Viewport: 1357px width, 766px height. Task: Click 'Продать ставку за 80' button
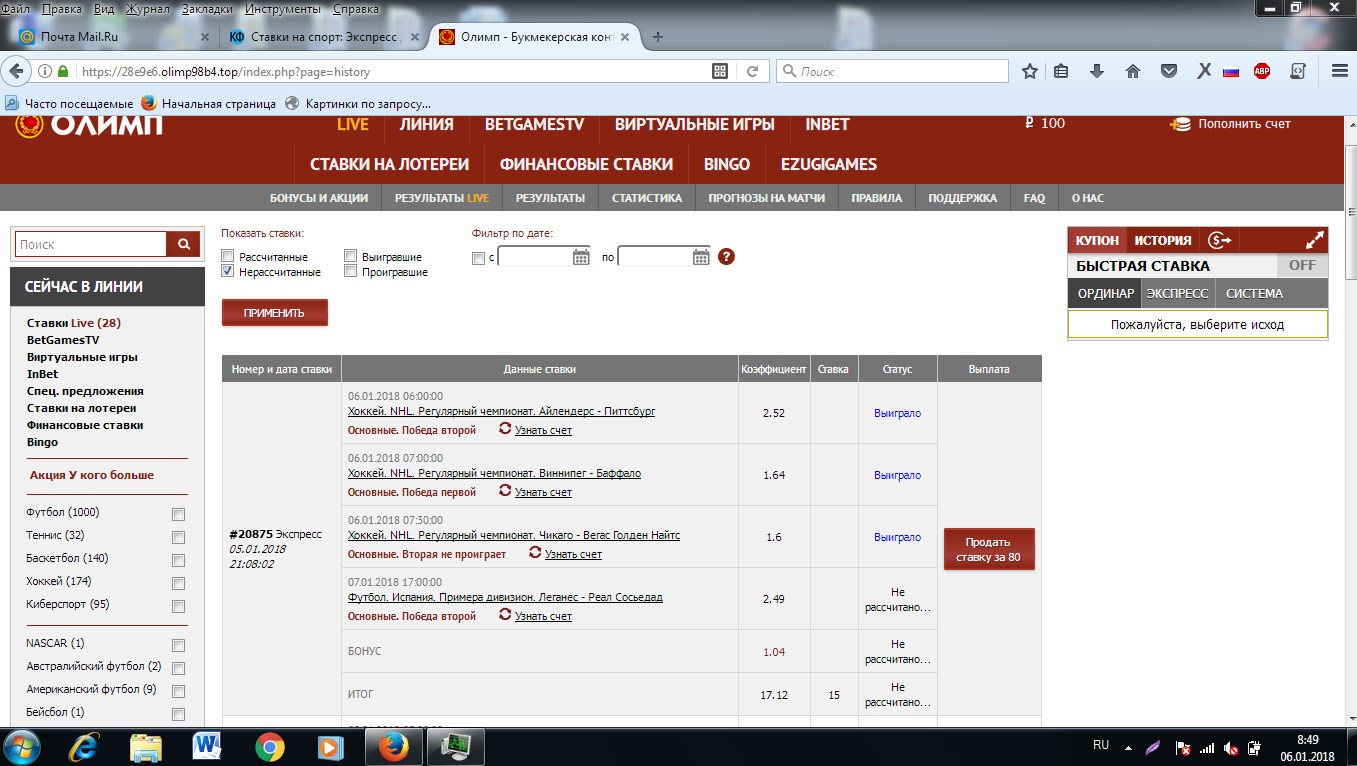988,548
